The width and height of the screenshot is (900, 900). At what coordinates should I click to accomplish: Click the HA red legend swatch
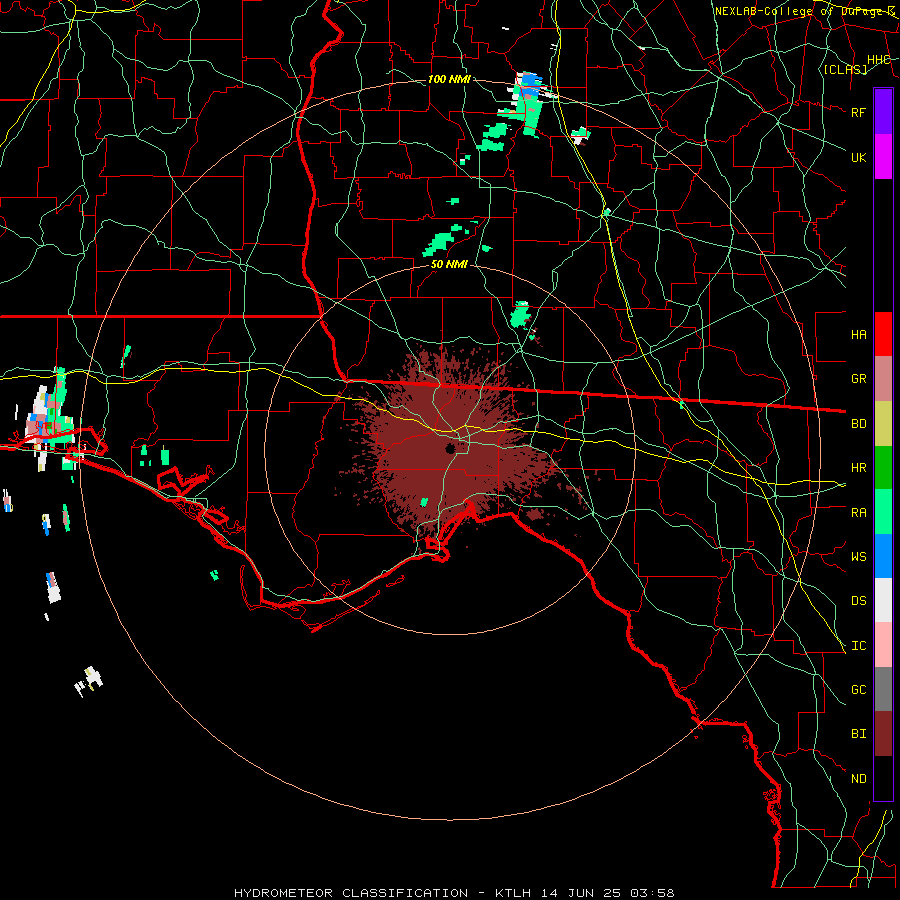click(x=883, y=334)
